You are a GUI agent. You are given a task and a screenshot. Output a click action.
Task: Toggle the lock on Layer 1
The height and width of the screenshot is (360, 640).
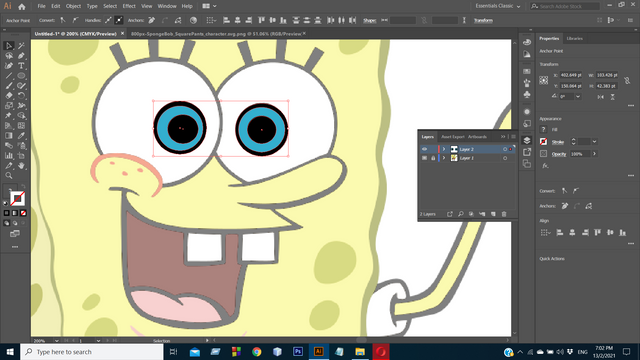433,158
